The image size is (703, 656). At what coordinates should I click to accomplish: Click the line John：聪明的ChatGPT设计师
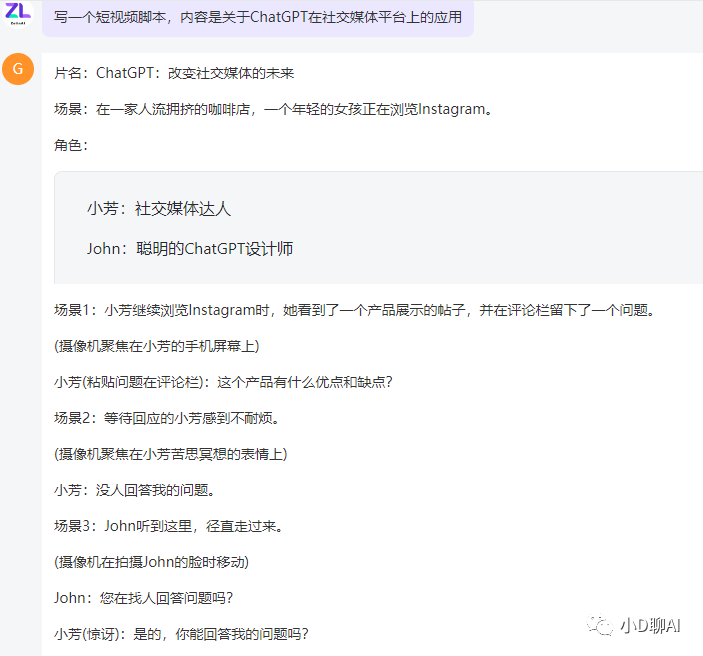(190, 249)
